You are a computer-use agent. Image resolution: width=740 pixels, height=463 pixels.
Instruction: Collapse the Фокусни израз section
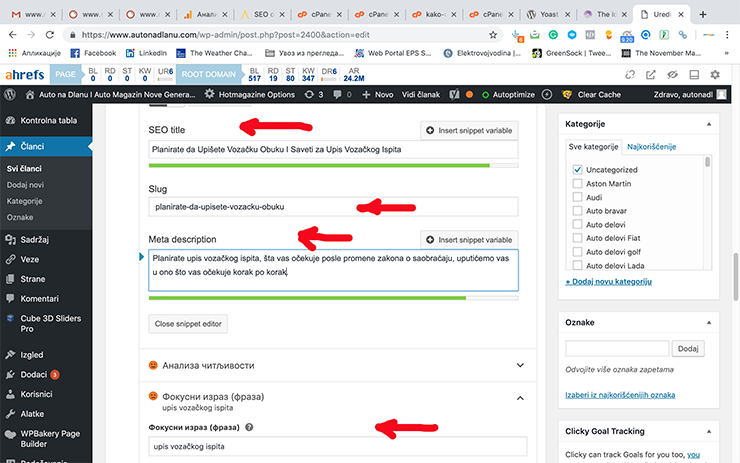point(520,398)
